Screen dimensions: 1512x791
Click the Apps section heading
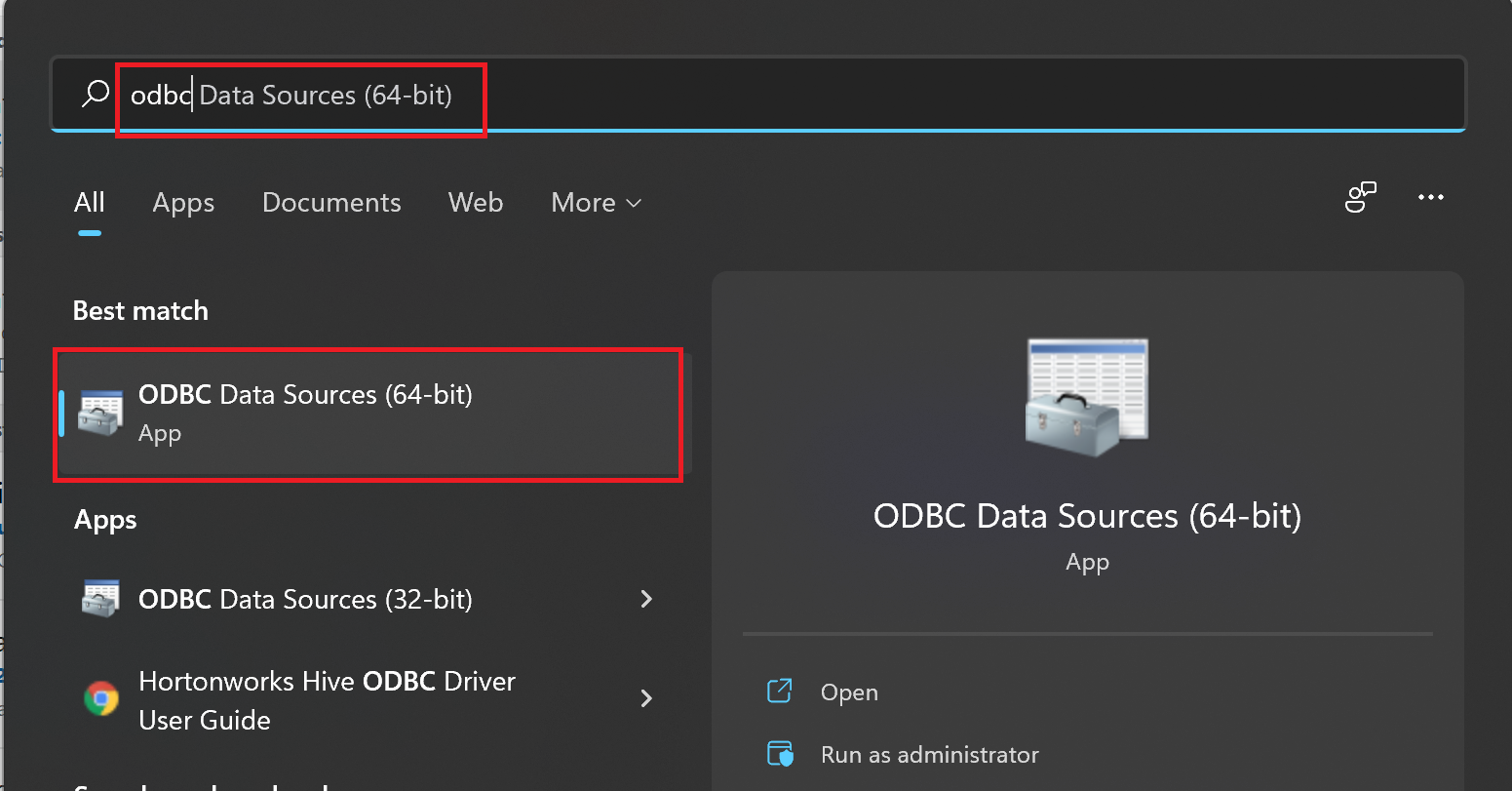pos(105,520)
